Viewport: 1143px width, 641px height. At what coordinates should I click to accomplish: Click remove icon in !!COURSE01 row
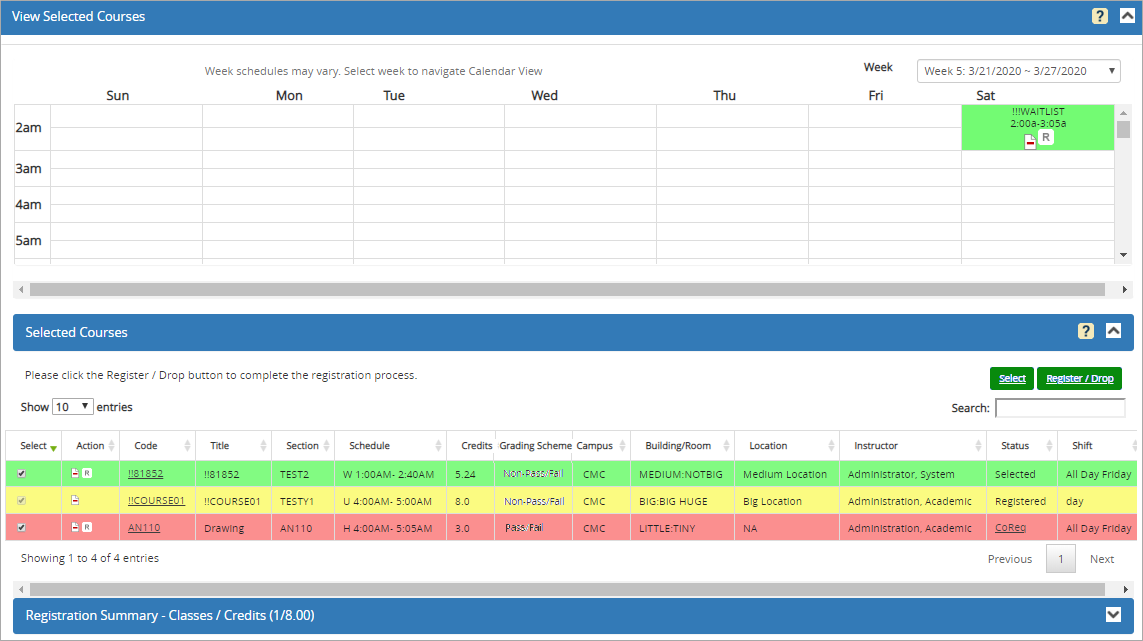tap(75, 501)
